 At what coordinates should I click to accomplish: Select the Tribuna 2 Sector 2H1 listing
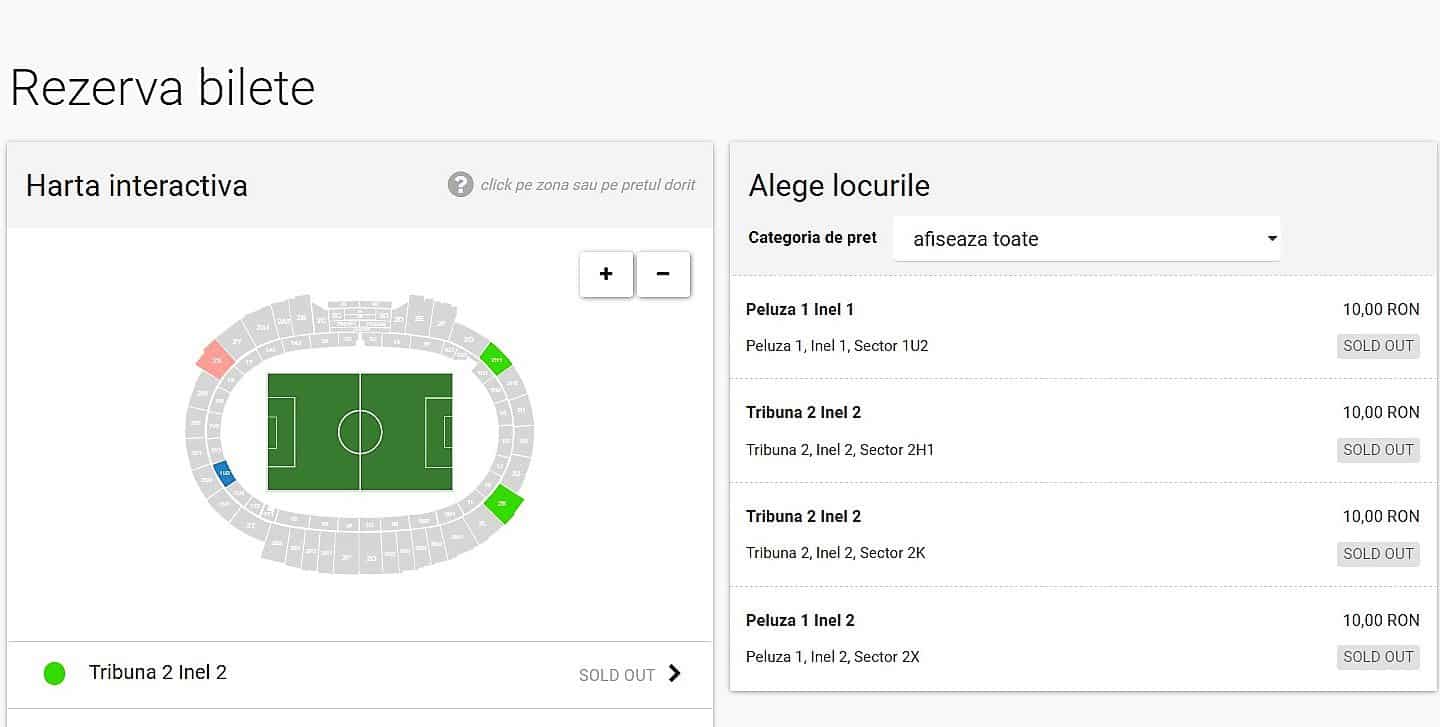1083,431
